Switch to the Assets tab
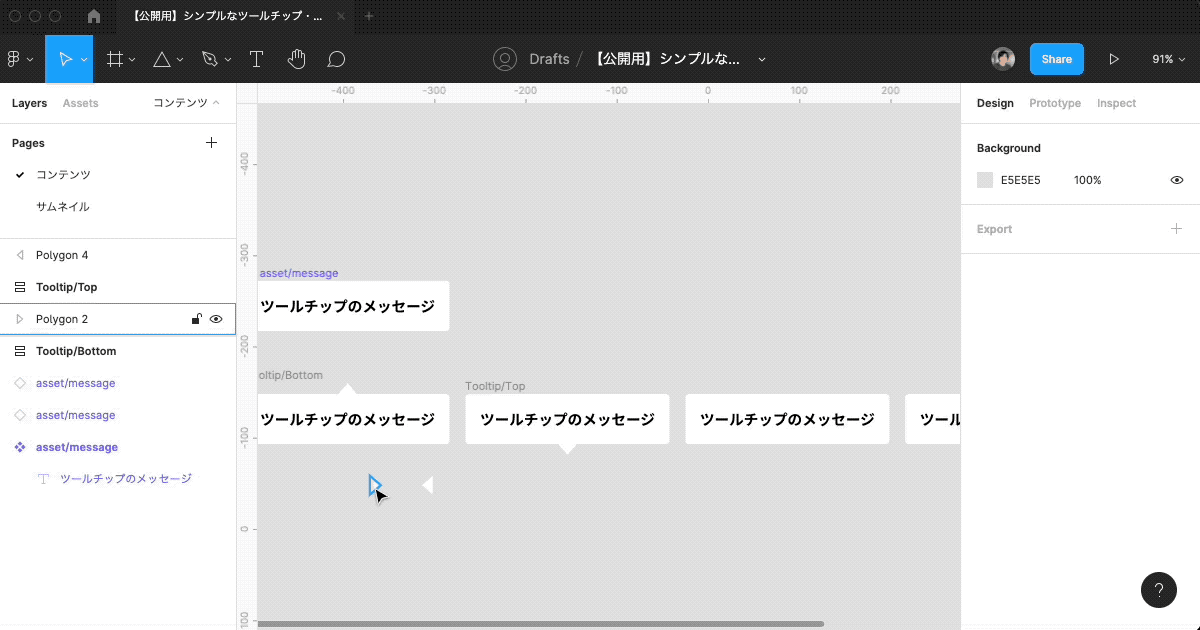 [x=82, y=102]
